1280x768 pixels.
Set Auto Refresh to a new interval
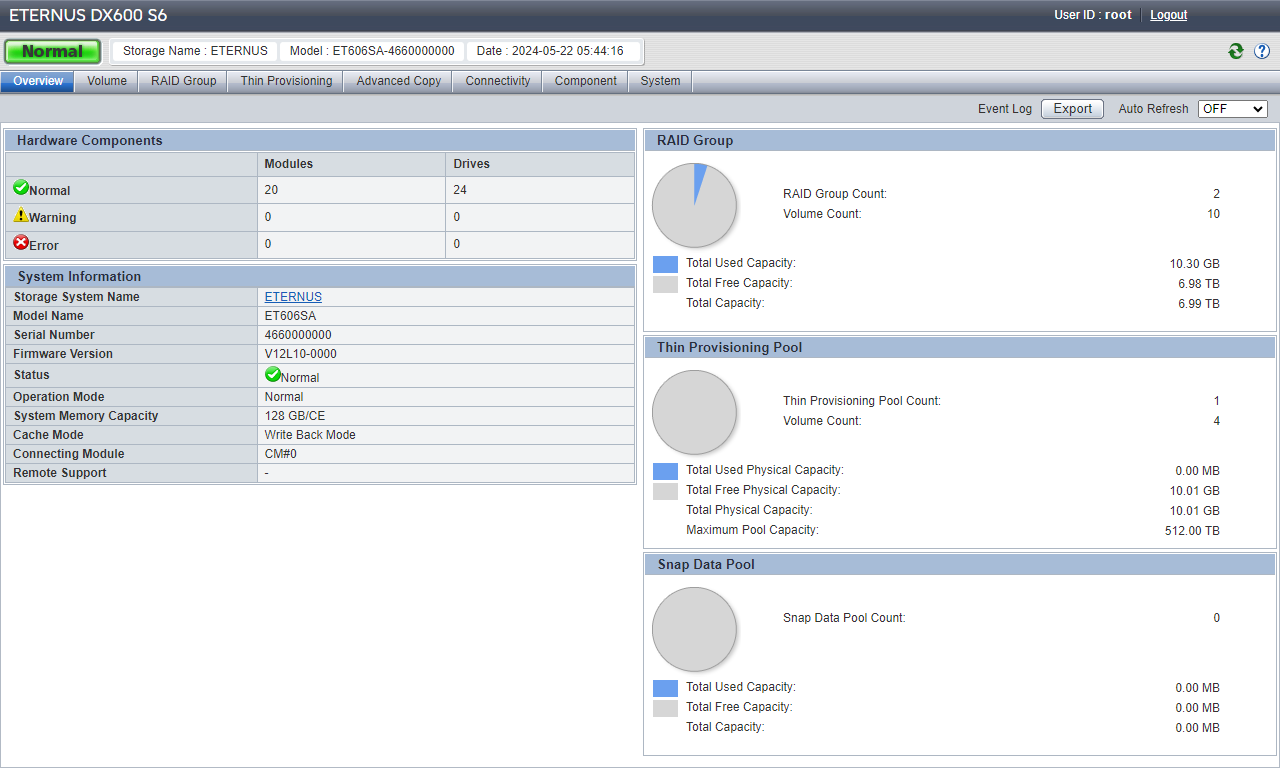click(x=1232, y=108)
